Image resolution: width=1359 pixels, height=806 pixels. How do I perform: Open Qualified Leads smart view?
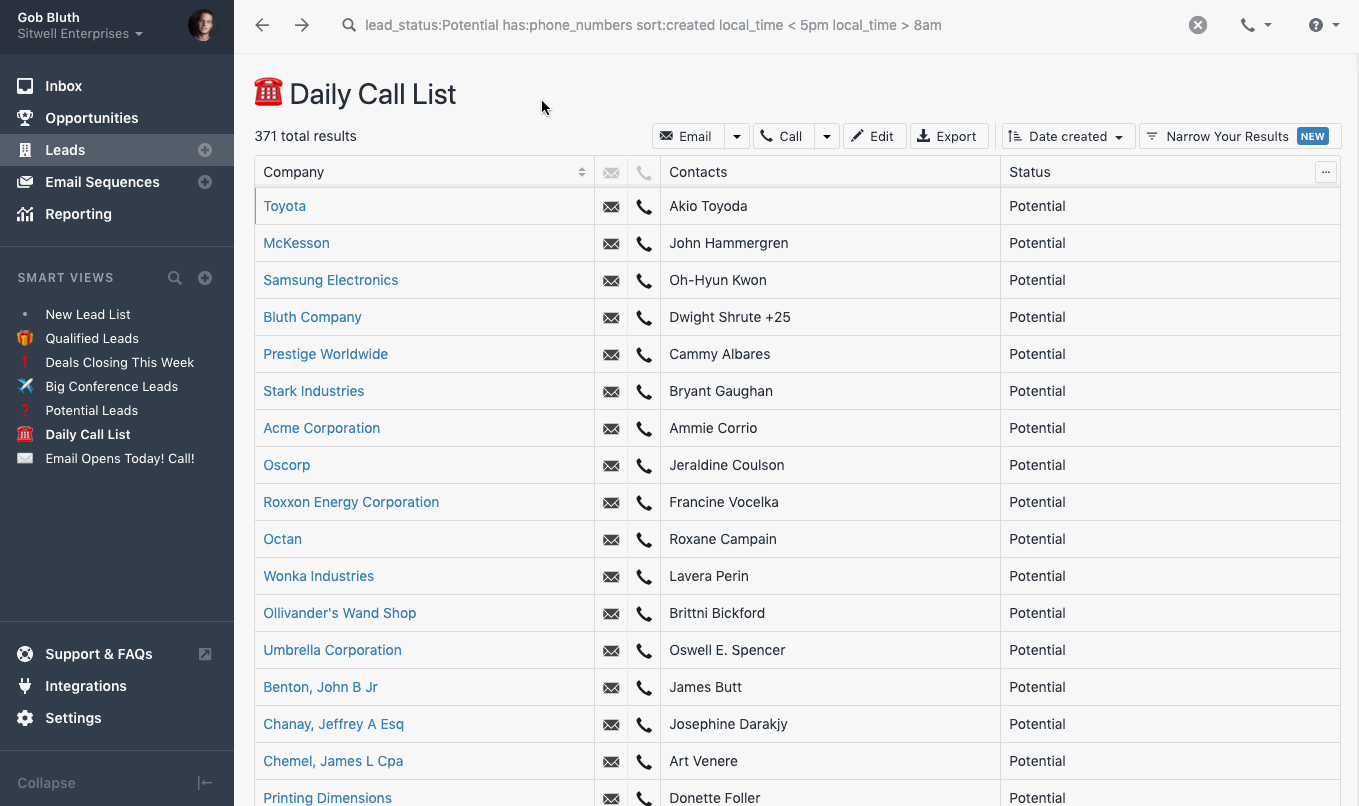92,338
